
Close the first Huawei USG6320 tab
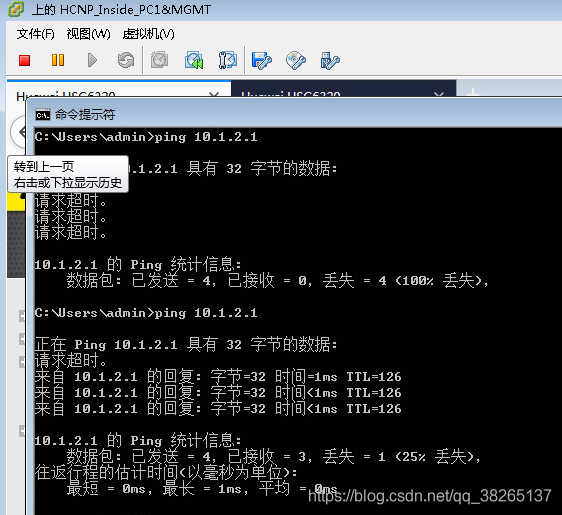[214, 95]
